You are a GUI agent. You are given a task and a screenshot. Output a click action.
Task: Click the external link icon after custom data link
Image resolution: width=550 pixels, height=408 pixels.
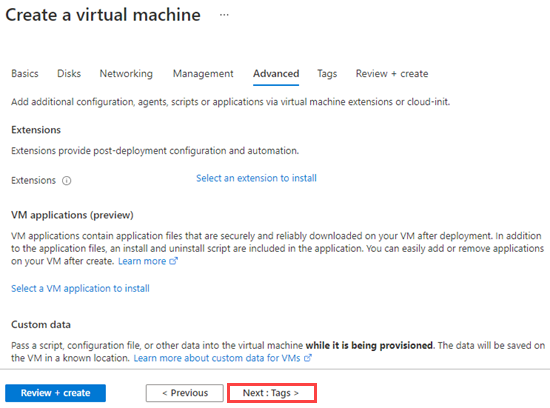click(308, 358)
